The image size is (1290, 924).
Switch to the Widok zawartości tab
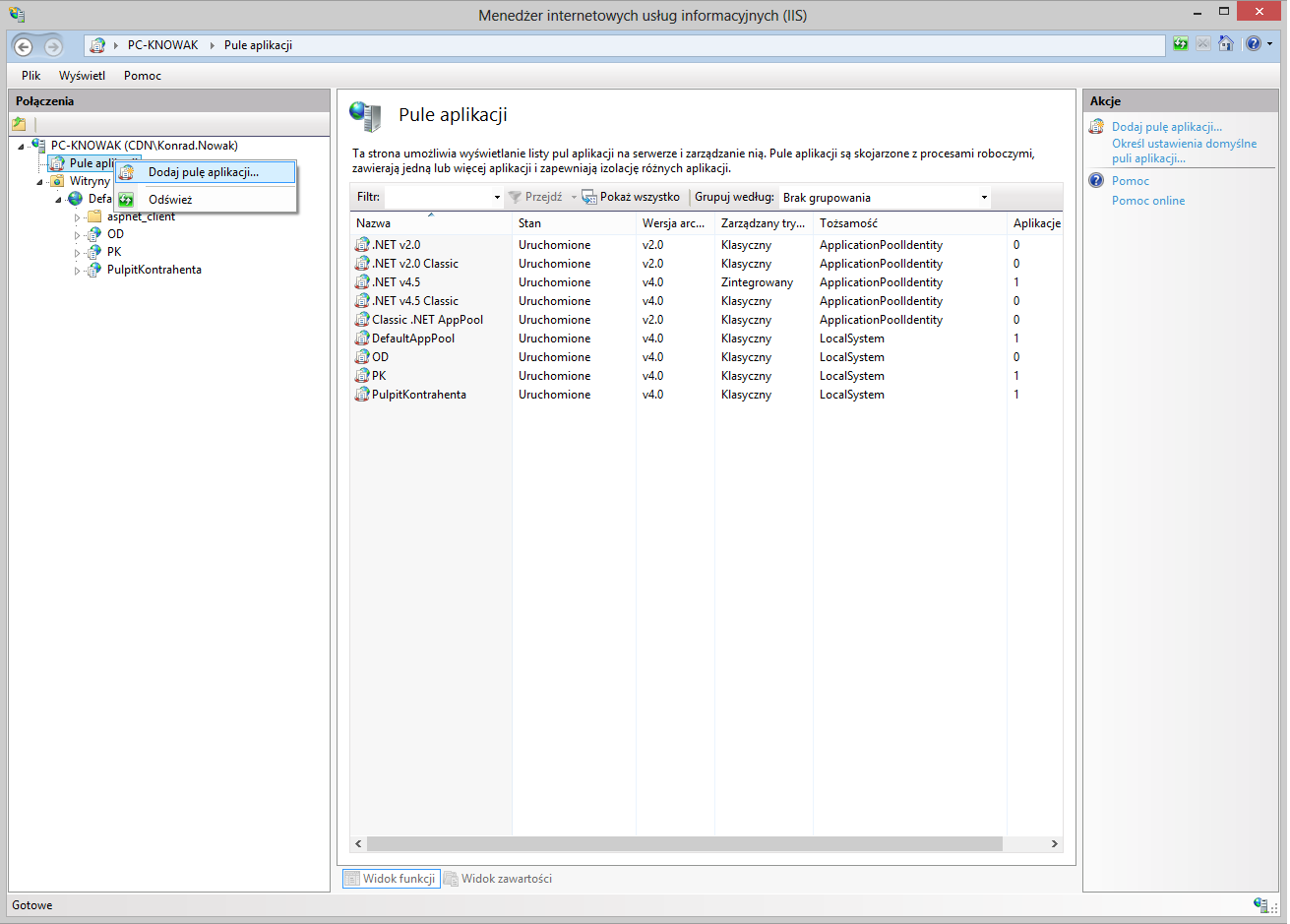coord(498,879)
